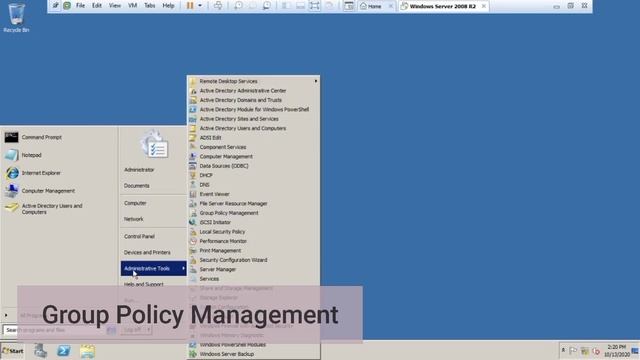The height and width of the screenshot is (360, 640).
Task: Click the Enter full screen mode icon
Action: pyautogui.click(x=314, y=6)
